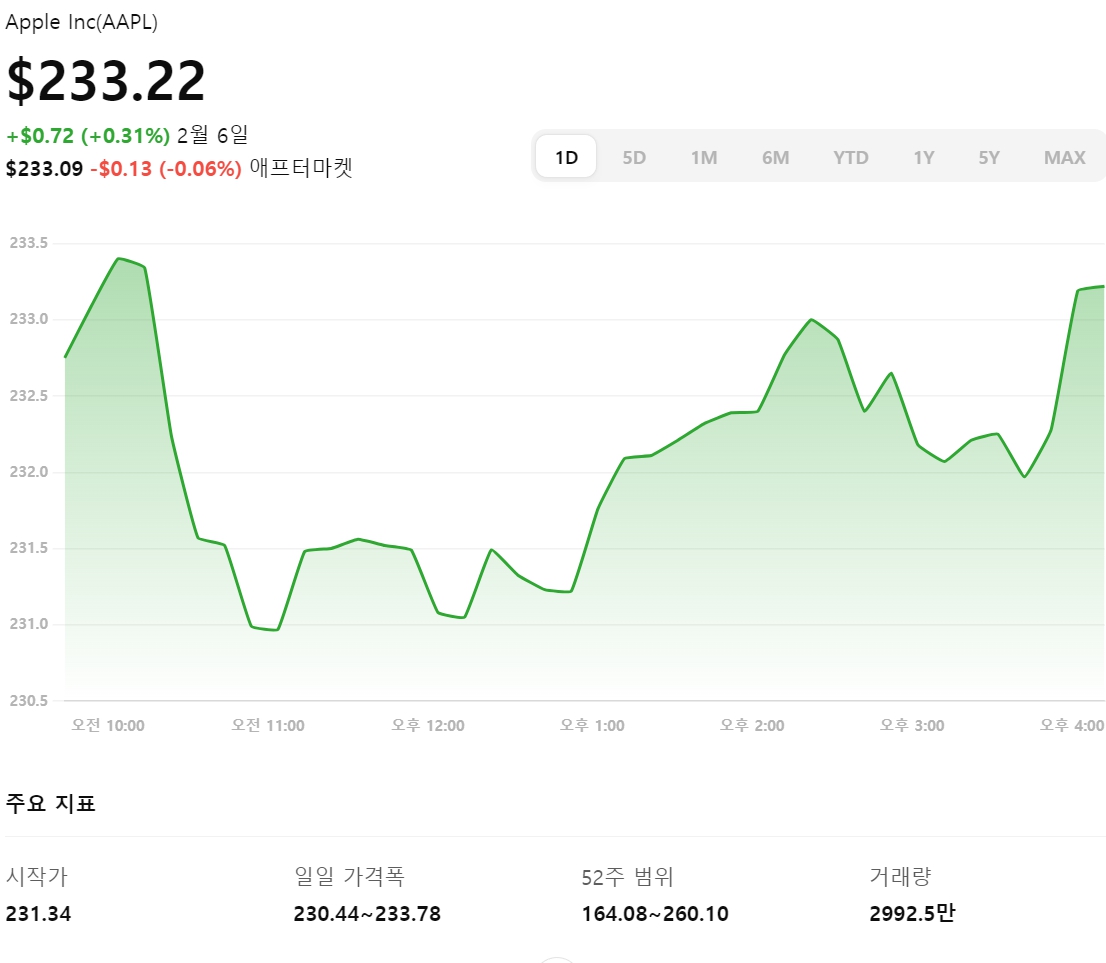Click the 232.0 y-axis label
This screenshot has width=1106, height=963.
(28, 471)
